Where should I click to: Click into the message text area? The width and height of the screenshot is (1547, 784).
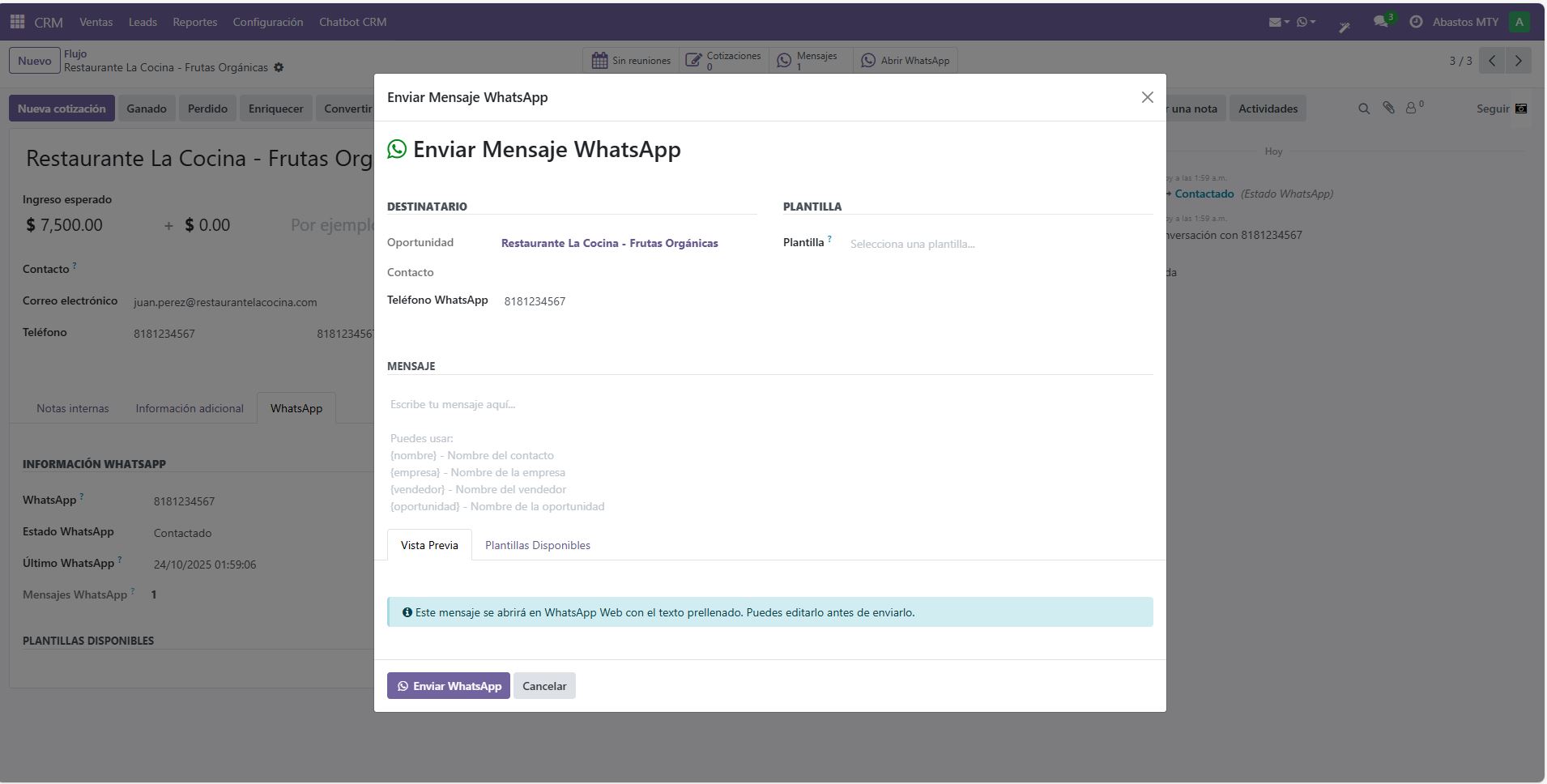pos(769,454)
